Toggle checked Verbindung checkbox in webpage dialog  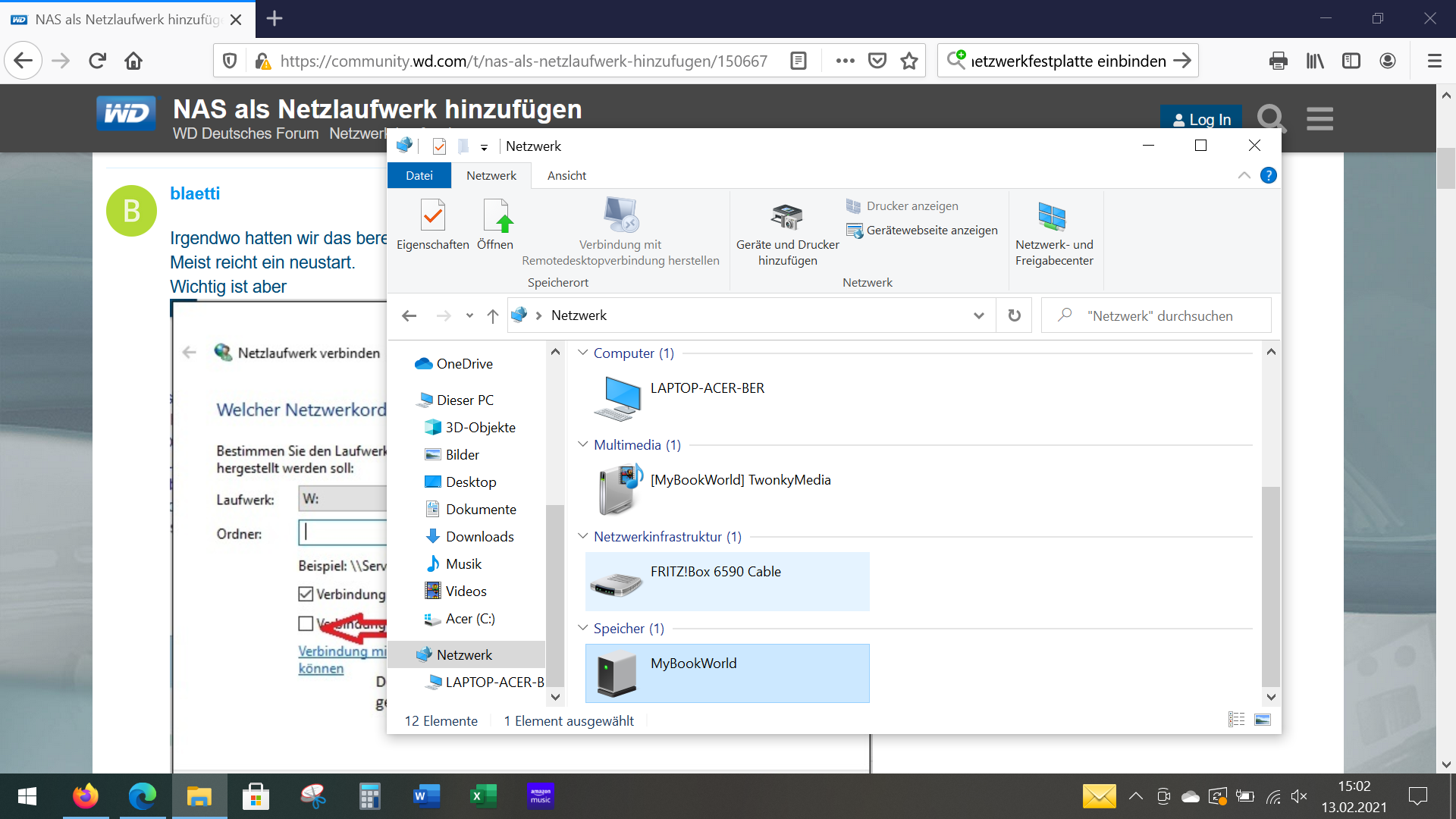pos(306,594)
